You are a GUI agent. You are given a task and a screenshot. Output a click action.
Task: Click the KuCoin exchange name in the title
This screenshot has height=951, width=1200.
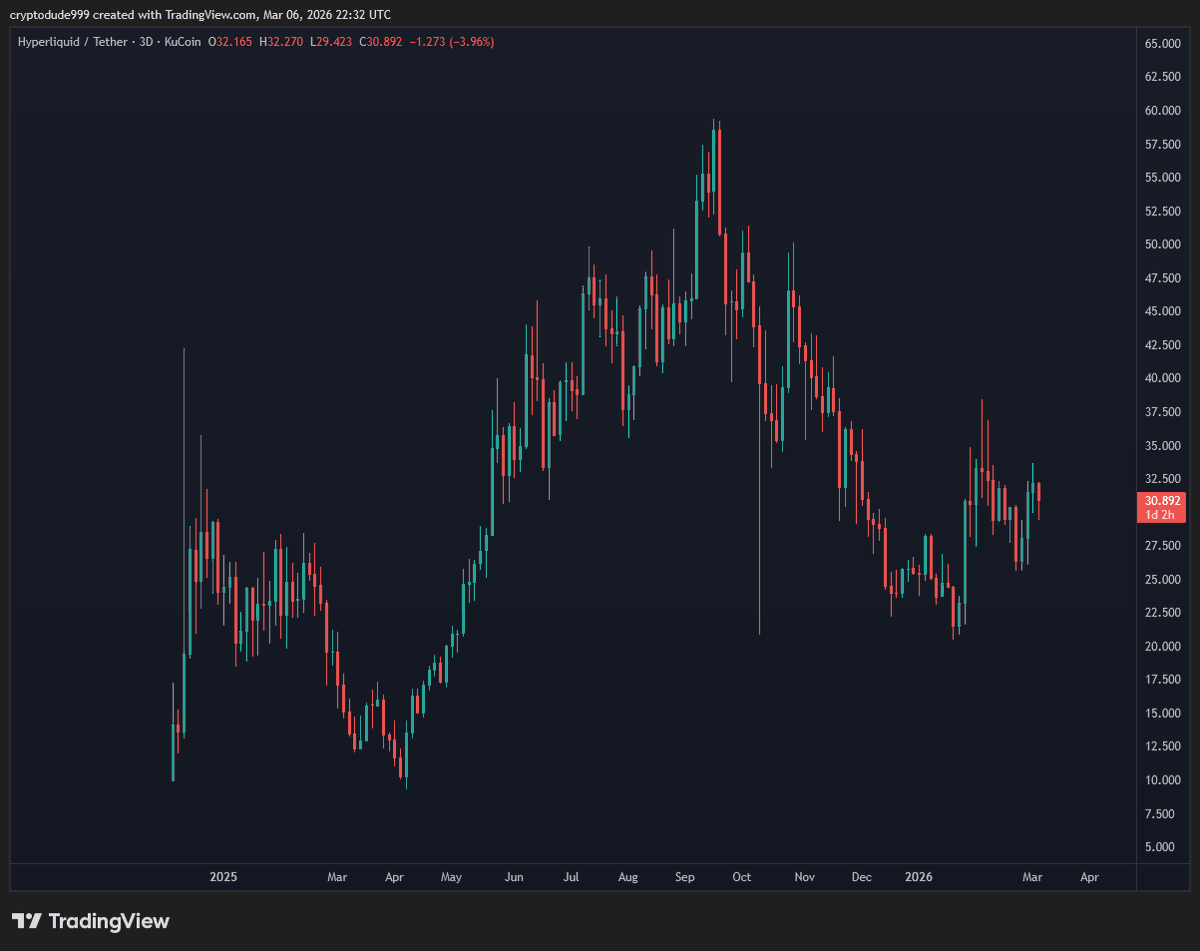[x=182, y=42]
